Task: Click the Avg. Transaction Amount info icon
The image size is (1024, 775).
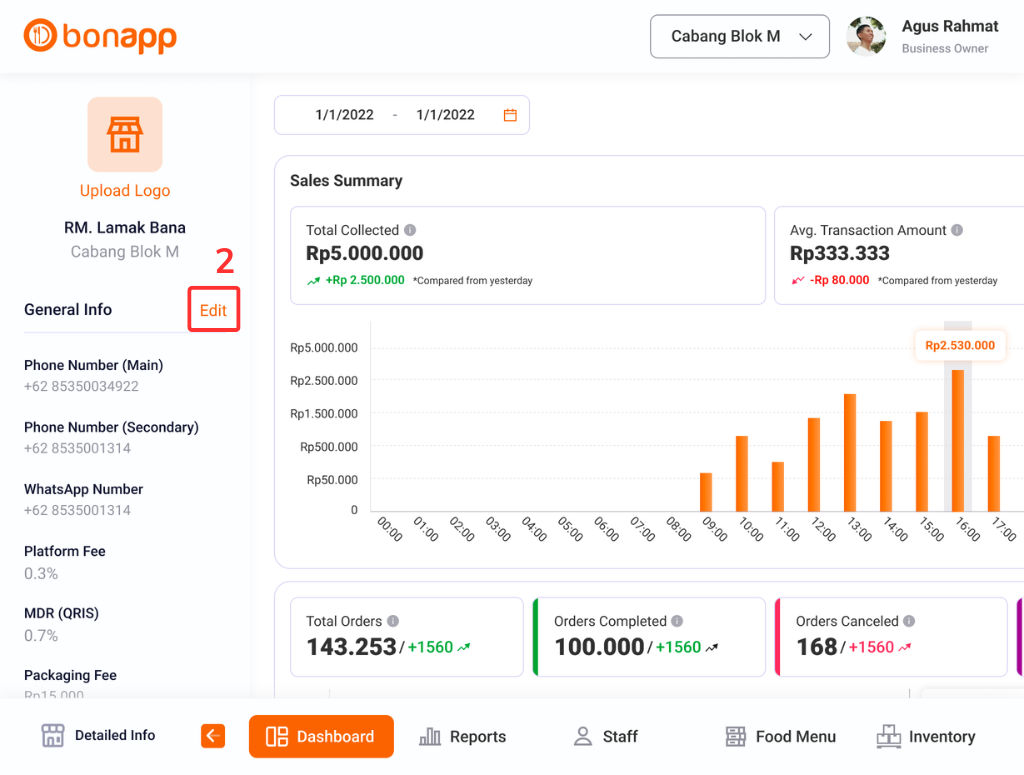Action: [957, 230]
